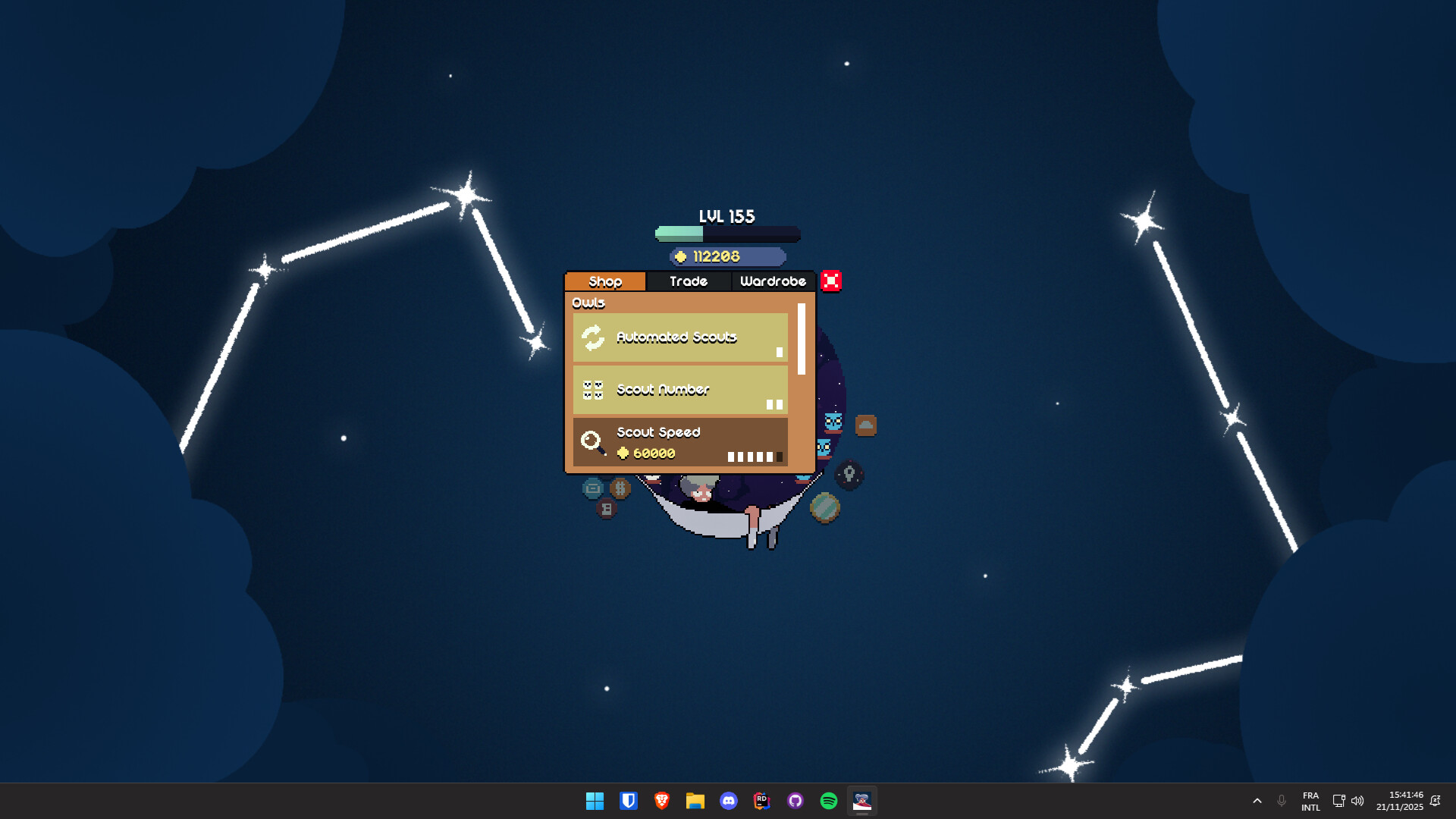Image resolution: width=1456 pixels, height=819 pixels.
Task: Click the dark keyhole icon right of the planet
Action: click(x=849, y=475)
